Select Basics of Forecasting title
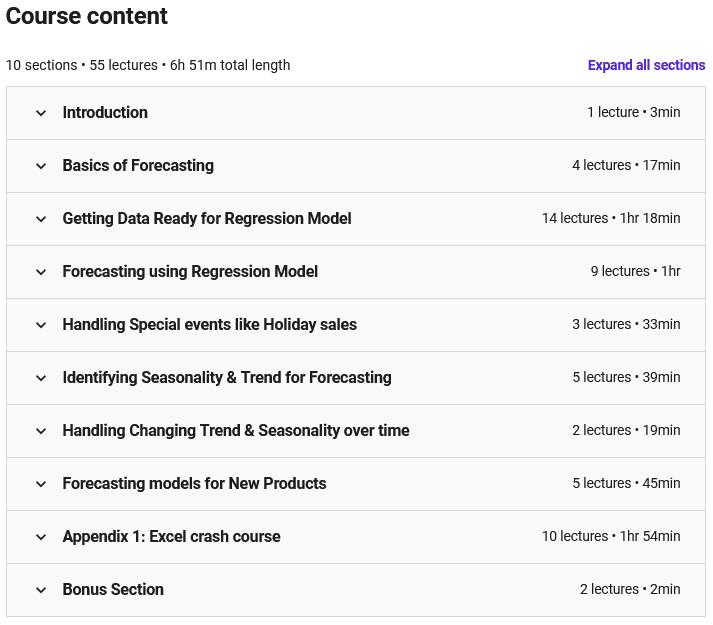This screenshot has width=713, height=625. pyautogui.click(x=138, y=165)
